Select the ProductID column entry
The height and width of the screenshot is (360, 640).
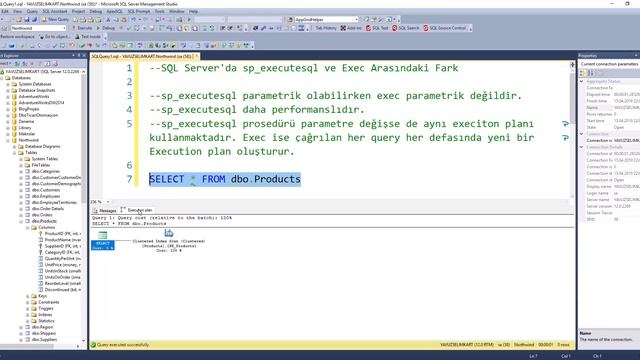tap(62, 233)
